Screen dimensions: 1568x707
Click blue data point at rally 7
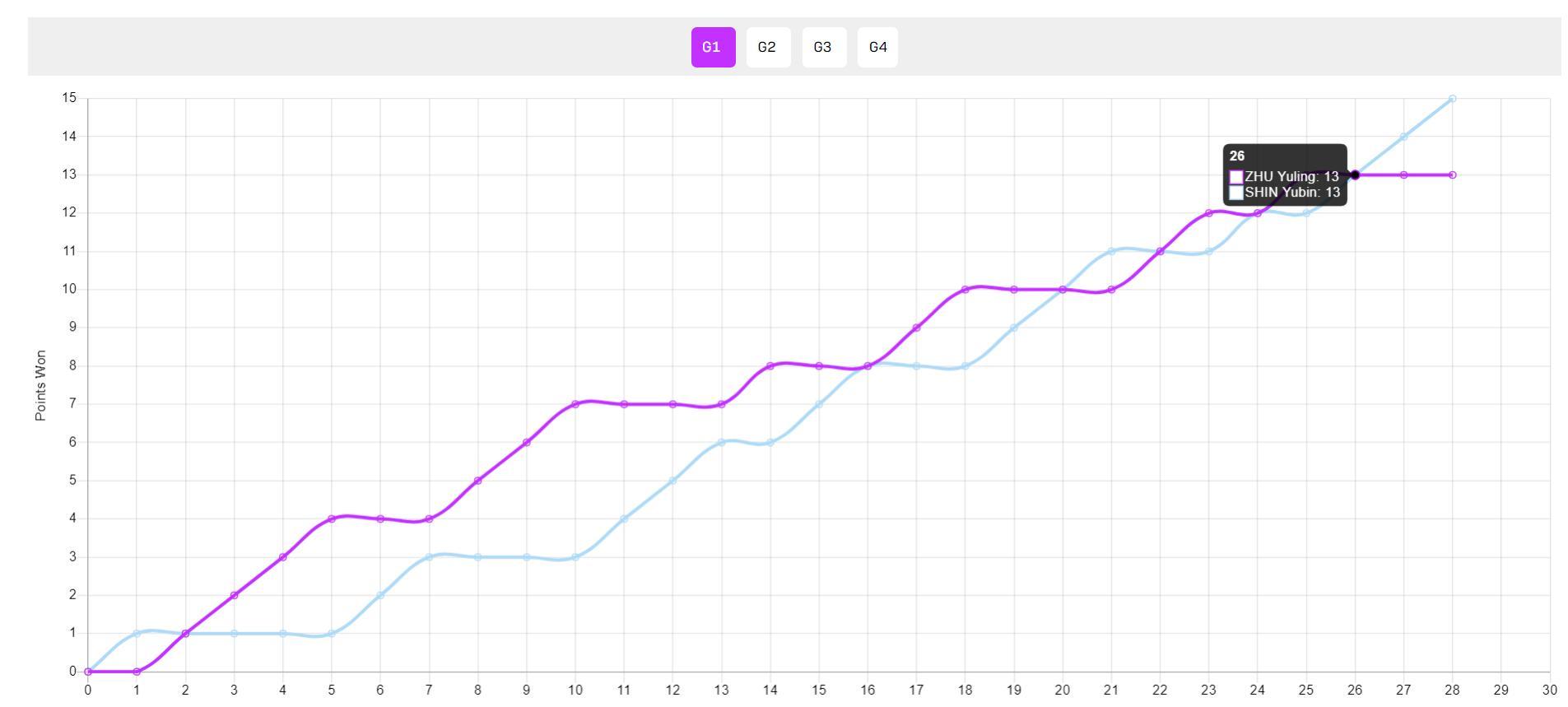click(x=429, y=557)
